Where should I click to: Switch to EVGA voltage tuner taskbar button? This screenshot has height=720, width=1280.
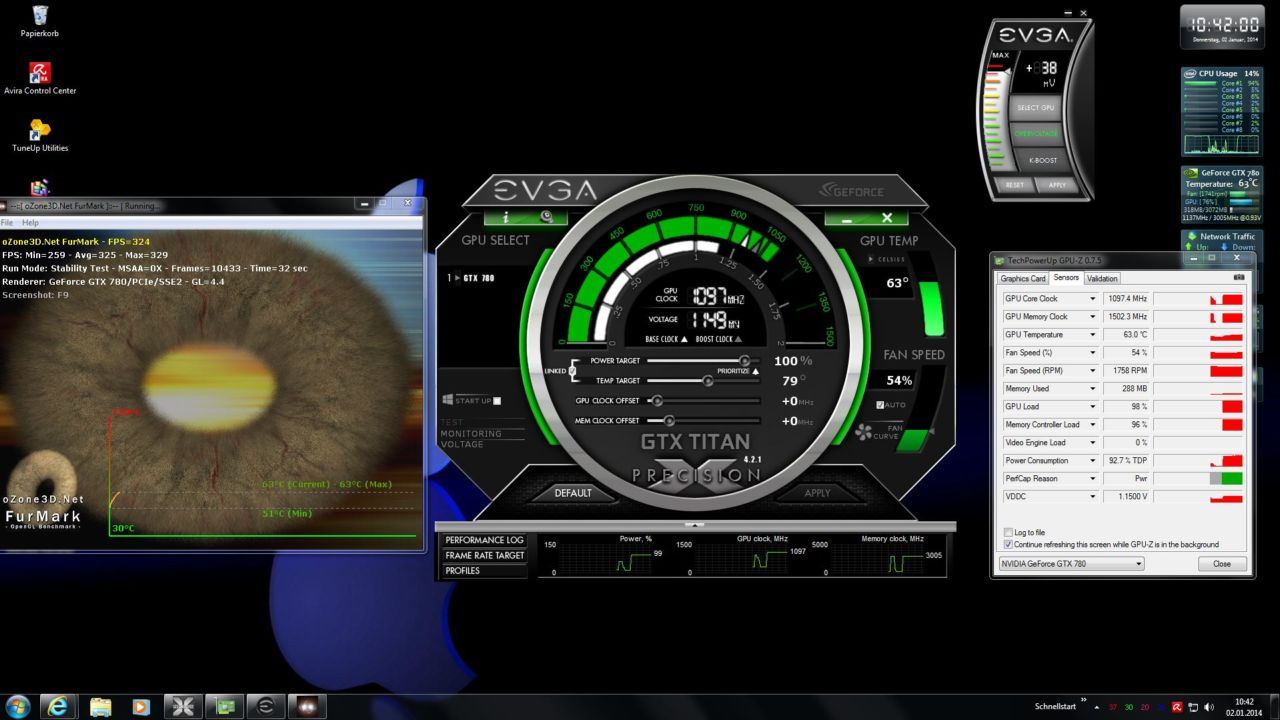pyautogui.click(x=266, y=706)
